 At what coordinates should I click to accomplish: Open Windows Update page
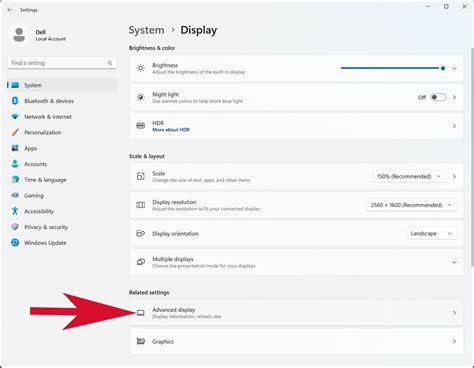coord(62,242)
